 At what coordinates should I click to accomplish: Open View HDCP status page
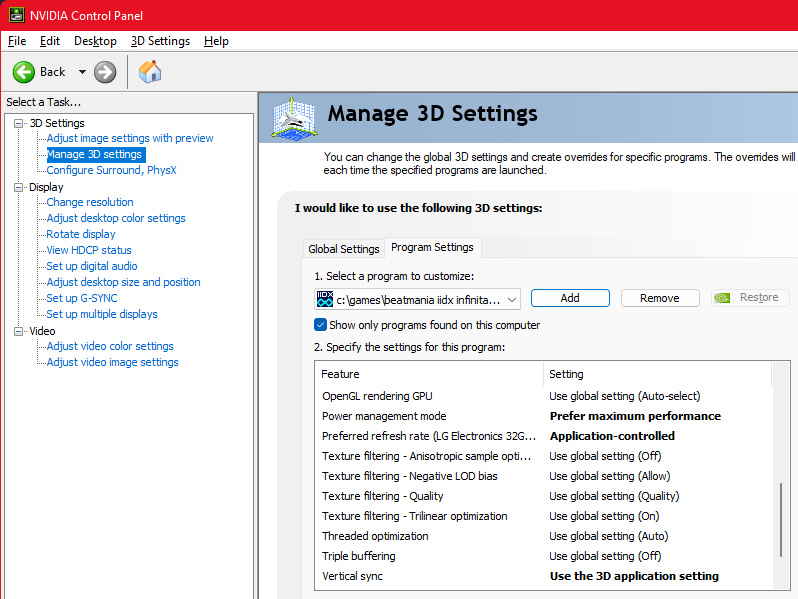click(89, 250)
